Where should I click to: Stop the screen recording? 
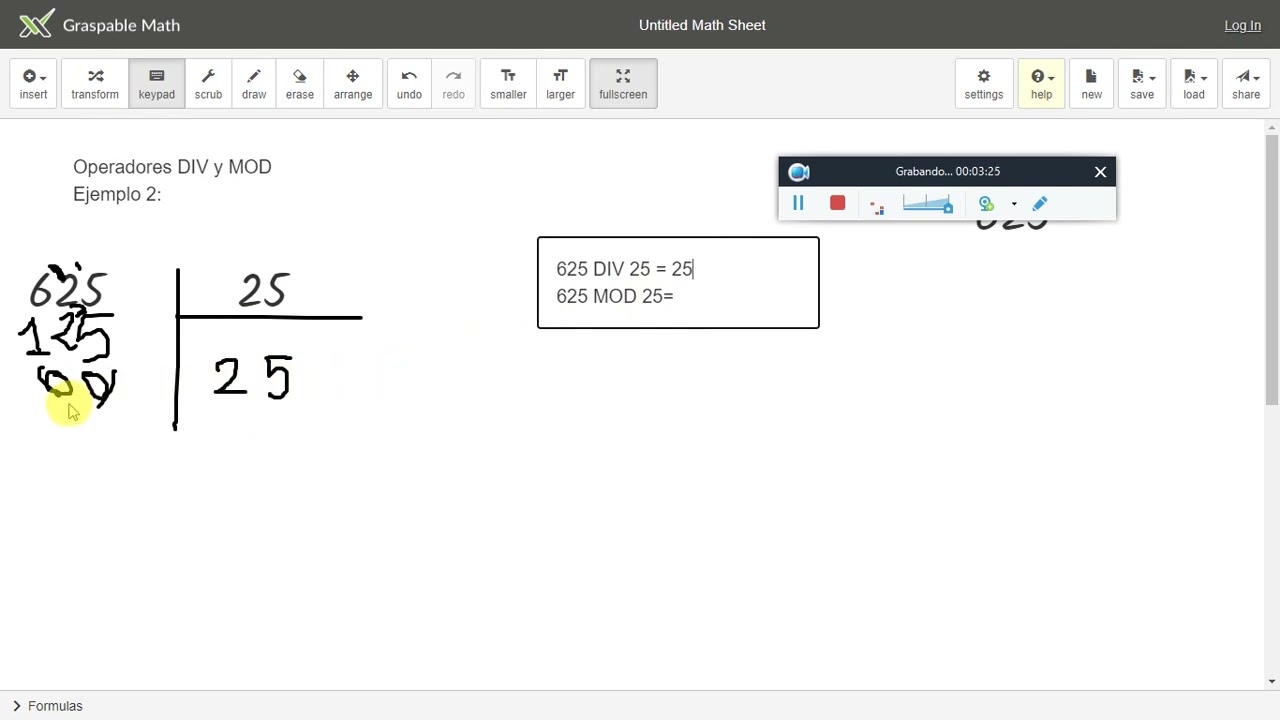click(837, 204)
